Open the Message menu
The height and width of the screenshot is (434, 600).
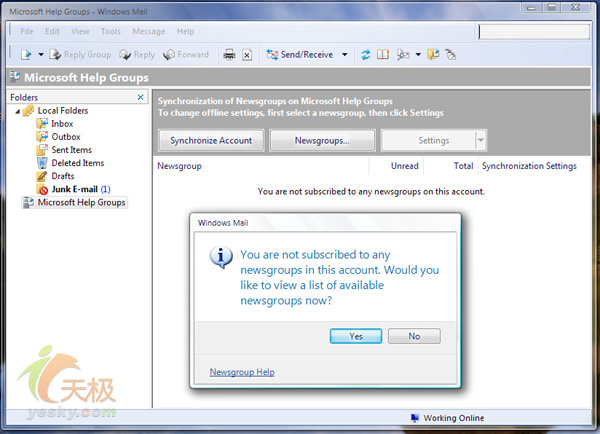(149, 31)
